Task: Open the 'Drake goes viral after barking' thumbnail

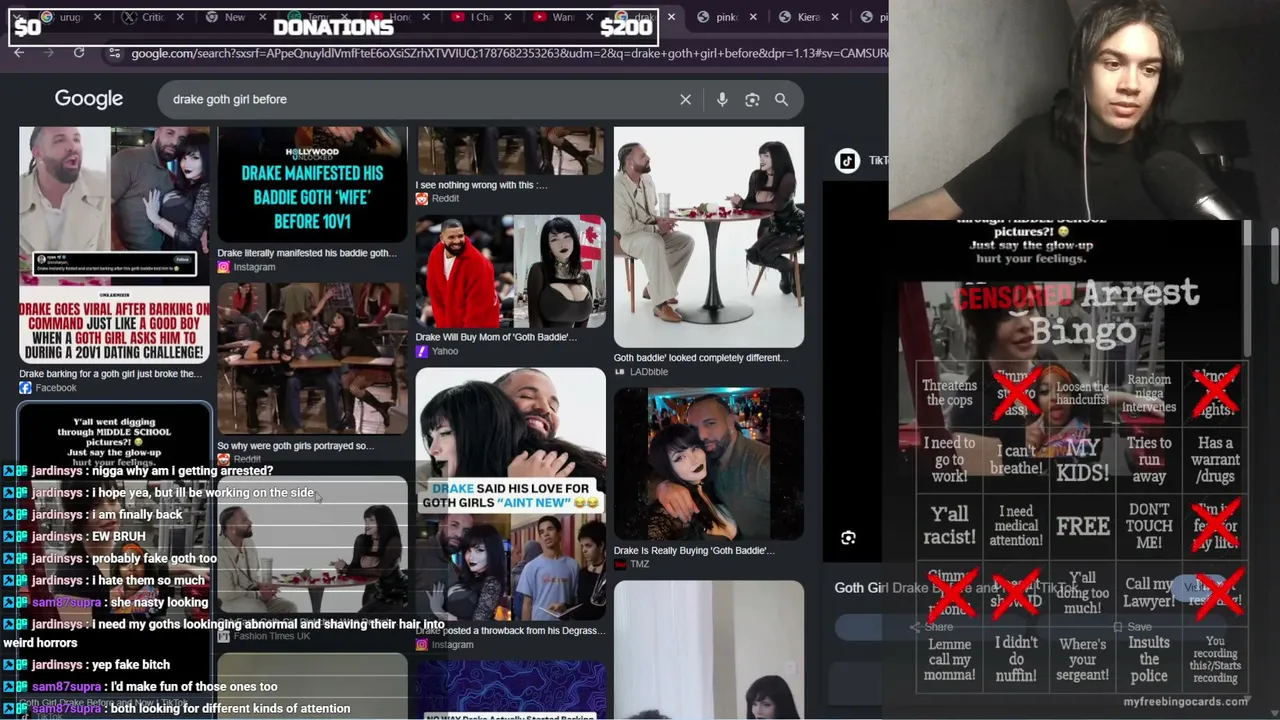Action: [x=114, y=246]
